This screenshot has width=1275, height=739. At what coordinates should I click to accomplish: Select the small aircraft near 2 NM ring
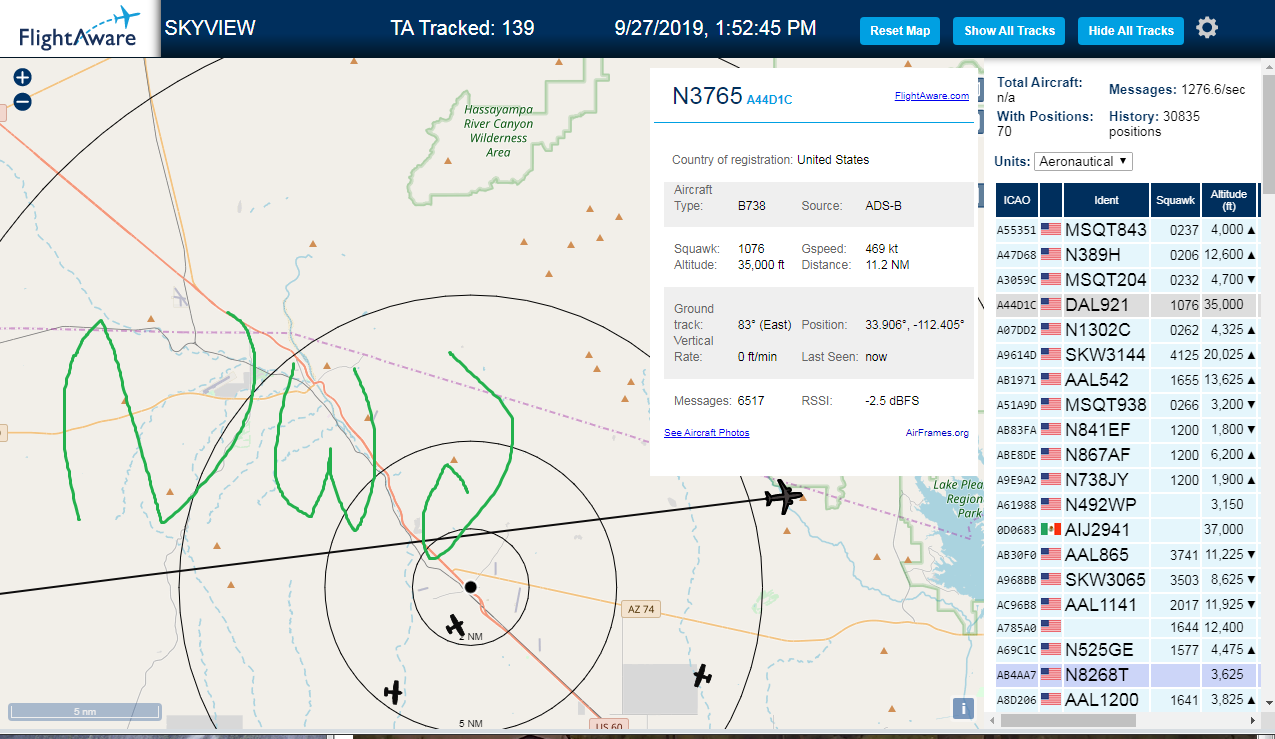point(456,626)
